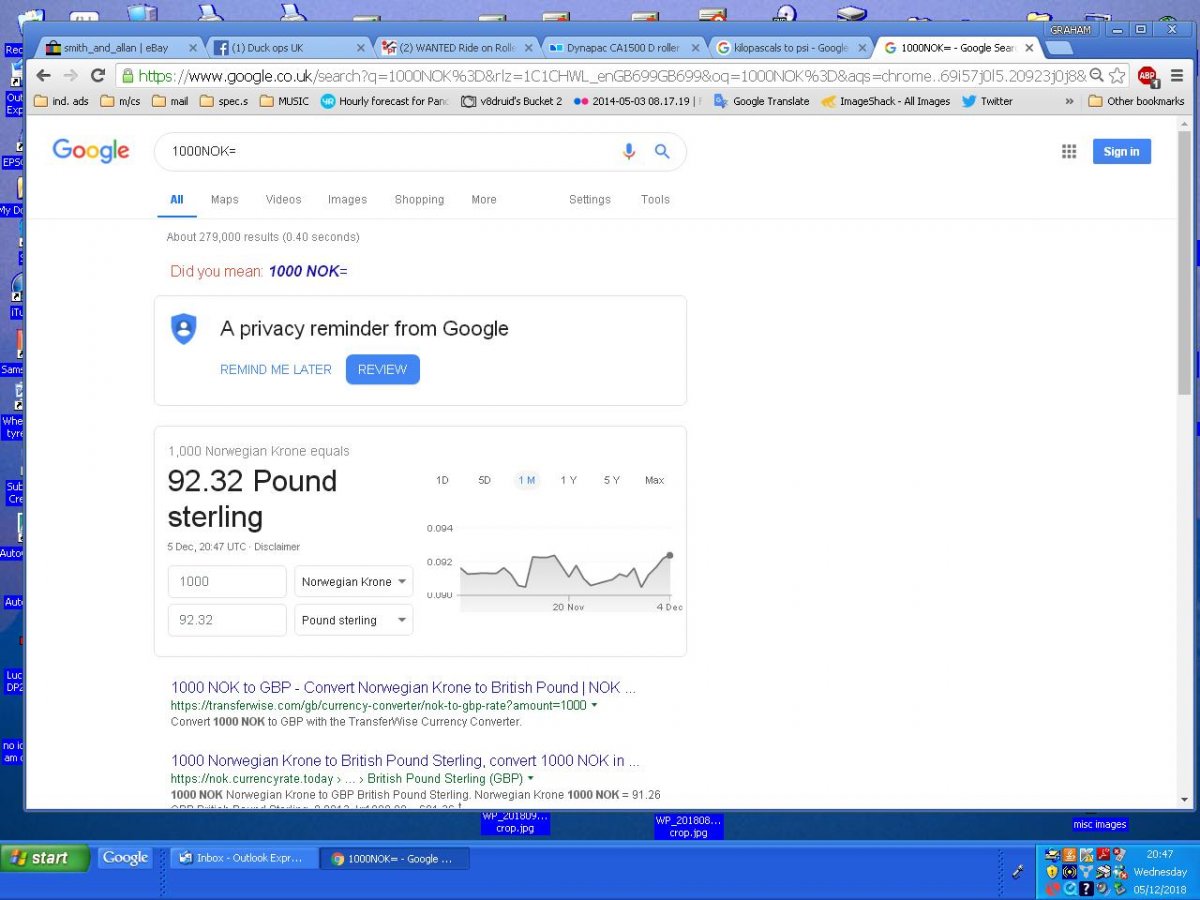1200x900 pixels.
Task: Click the Google logo
Action: point(91,151)
